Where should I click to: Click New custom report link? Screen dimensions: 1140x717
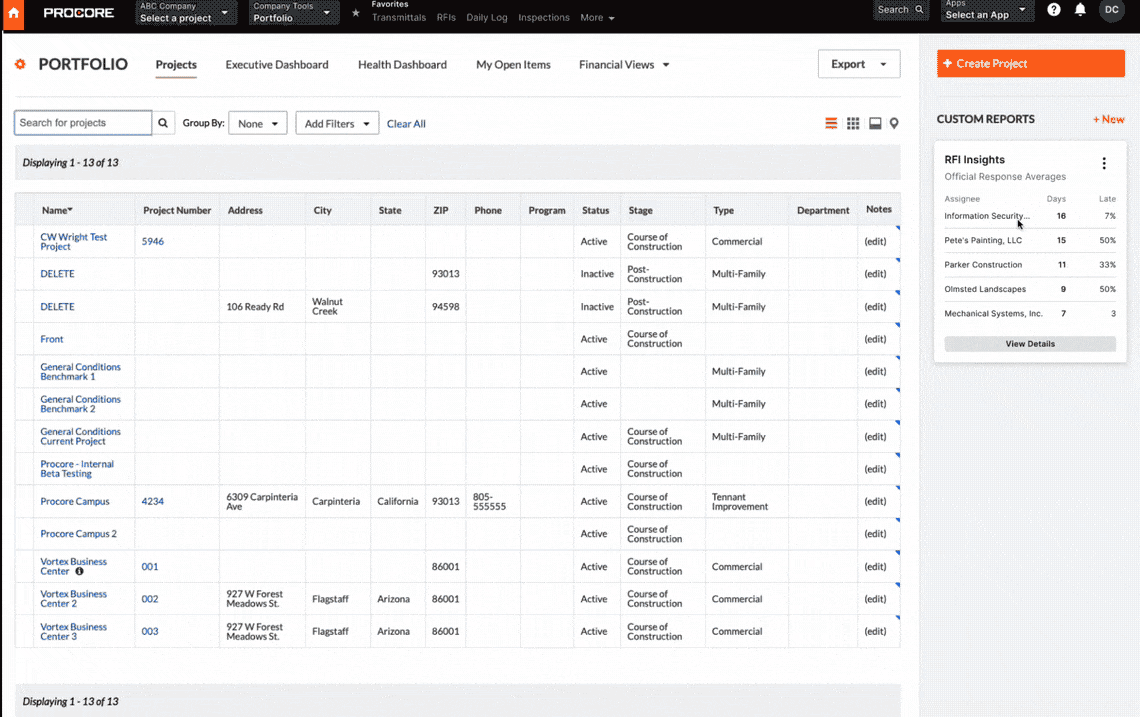pyautogui.click(x=1108, y=119)
